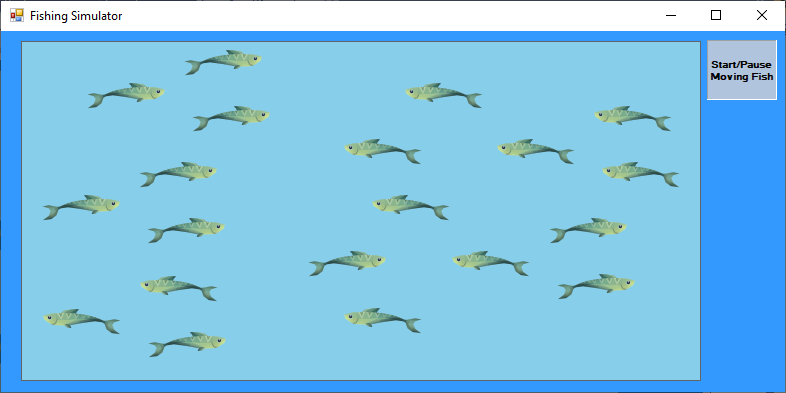Click the bottom-most fish in the pond's middle
786x393 pixels.
(382, 320)
